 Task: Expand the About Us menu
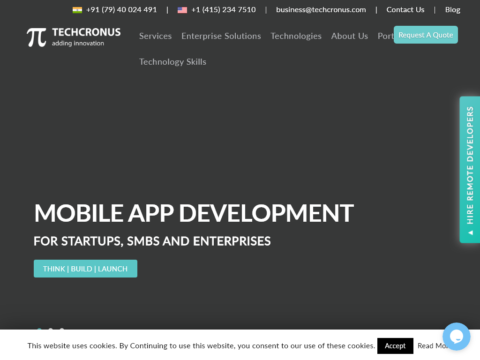click(349, 36)
